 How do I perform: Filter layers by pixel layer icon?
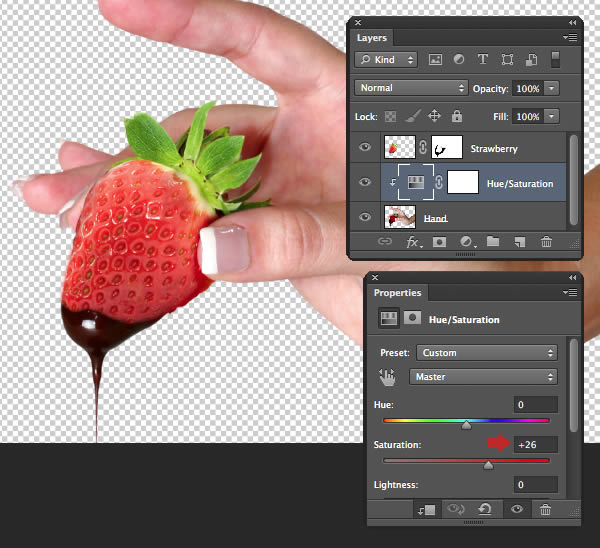[435, 59]
